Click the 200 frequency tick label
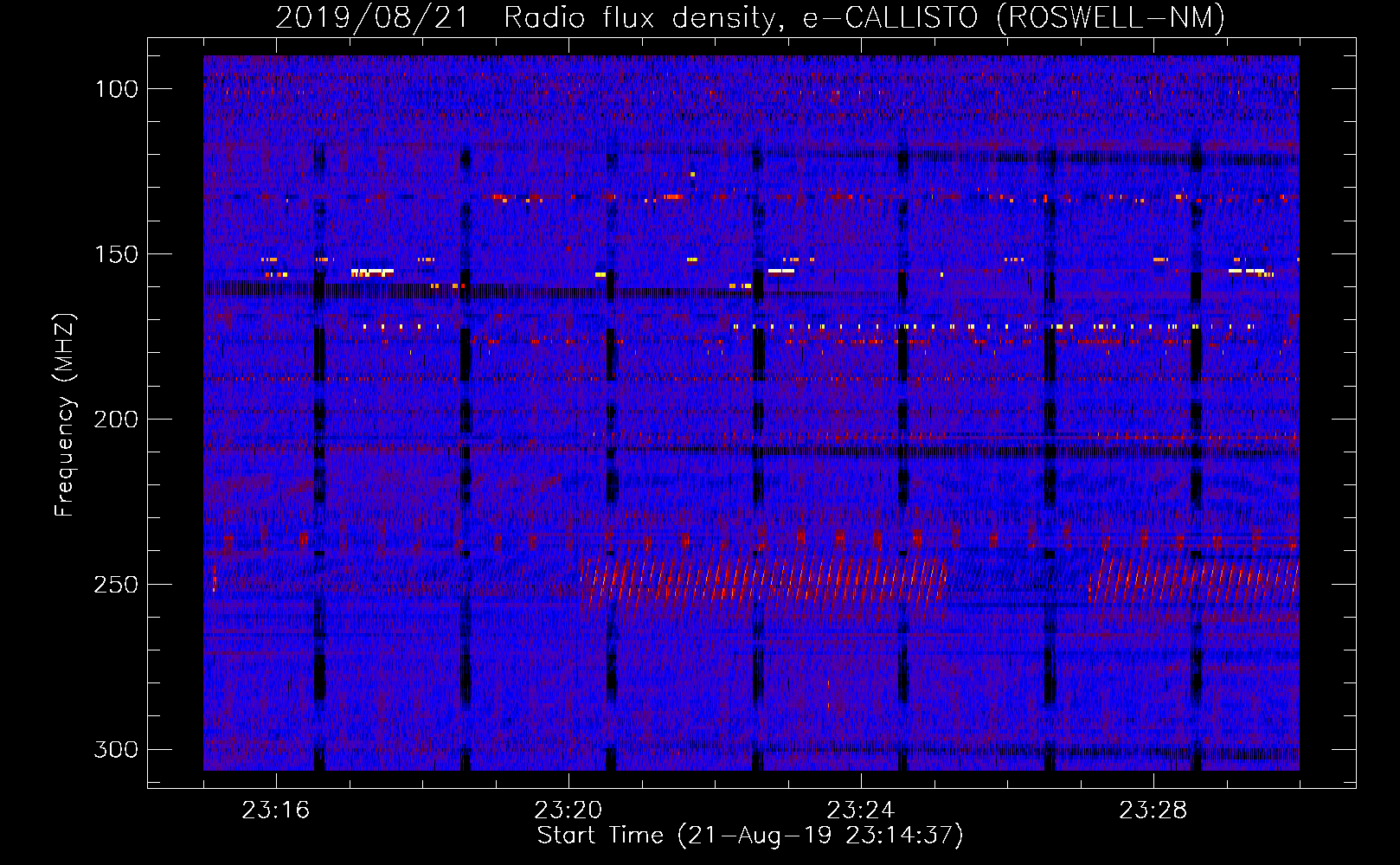 click(x=116, y=420)
